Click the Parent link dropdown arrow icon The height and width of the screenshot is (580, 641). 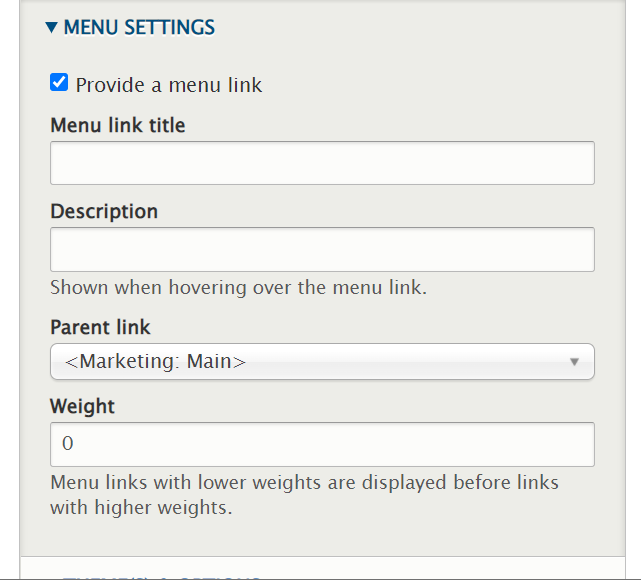click(x=574, y=361)
